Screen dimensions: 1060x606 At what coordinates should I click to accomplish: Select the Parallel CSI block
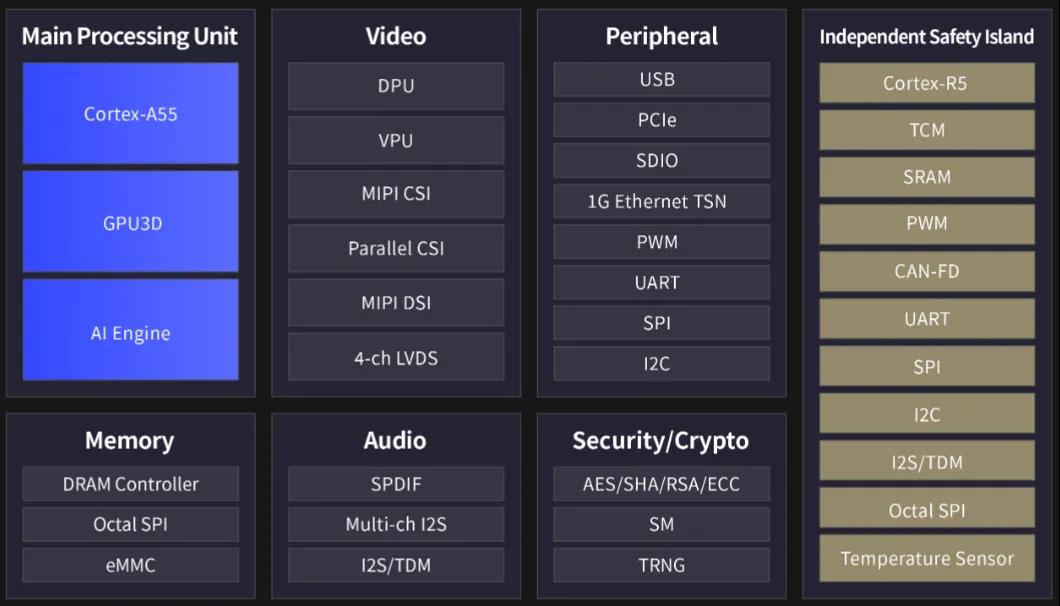(x=396, y=248)
